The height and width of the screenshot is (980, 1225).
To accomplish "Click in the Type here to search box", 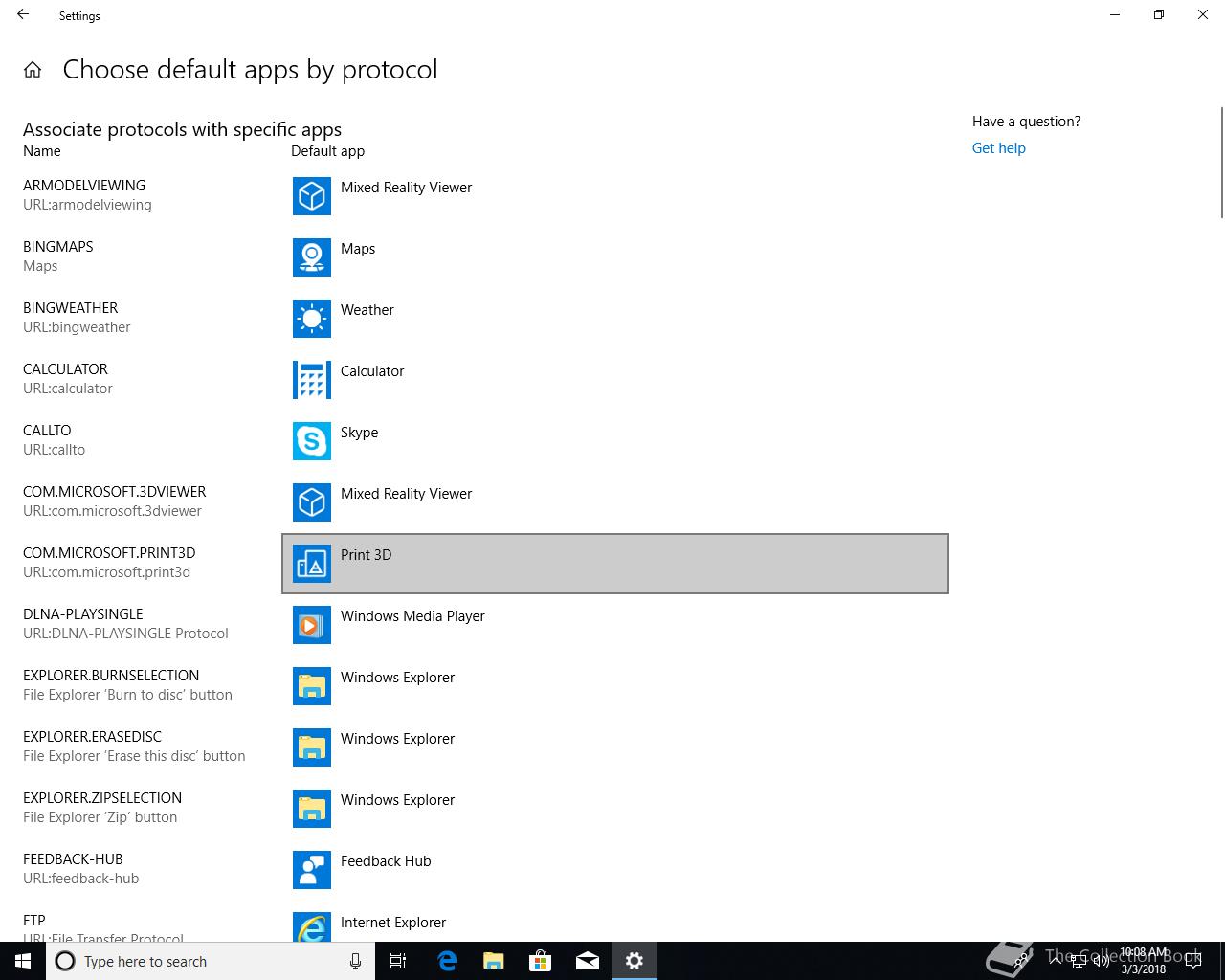I will click(209, 961).
